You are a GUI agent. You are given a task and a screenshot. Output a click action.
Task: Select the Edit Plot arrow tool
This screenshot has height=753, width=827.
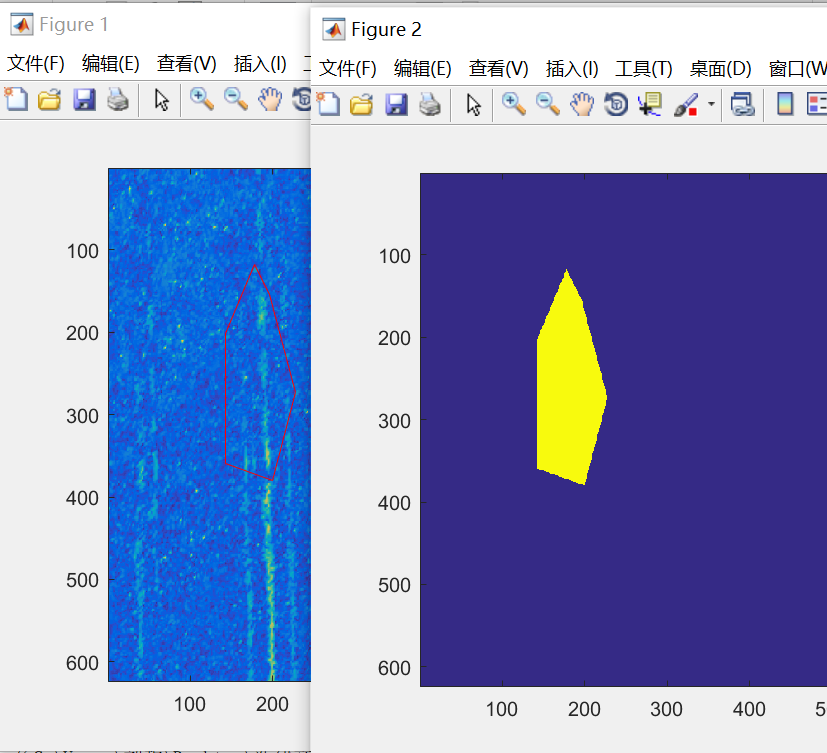coord(476,104)
